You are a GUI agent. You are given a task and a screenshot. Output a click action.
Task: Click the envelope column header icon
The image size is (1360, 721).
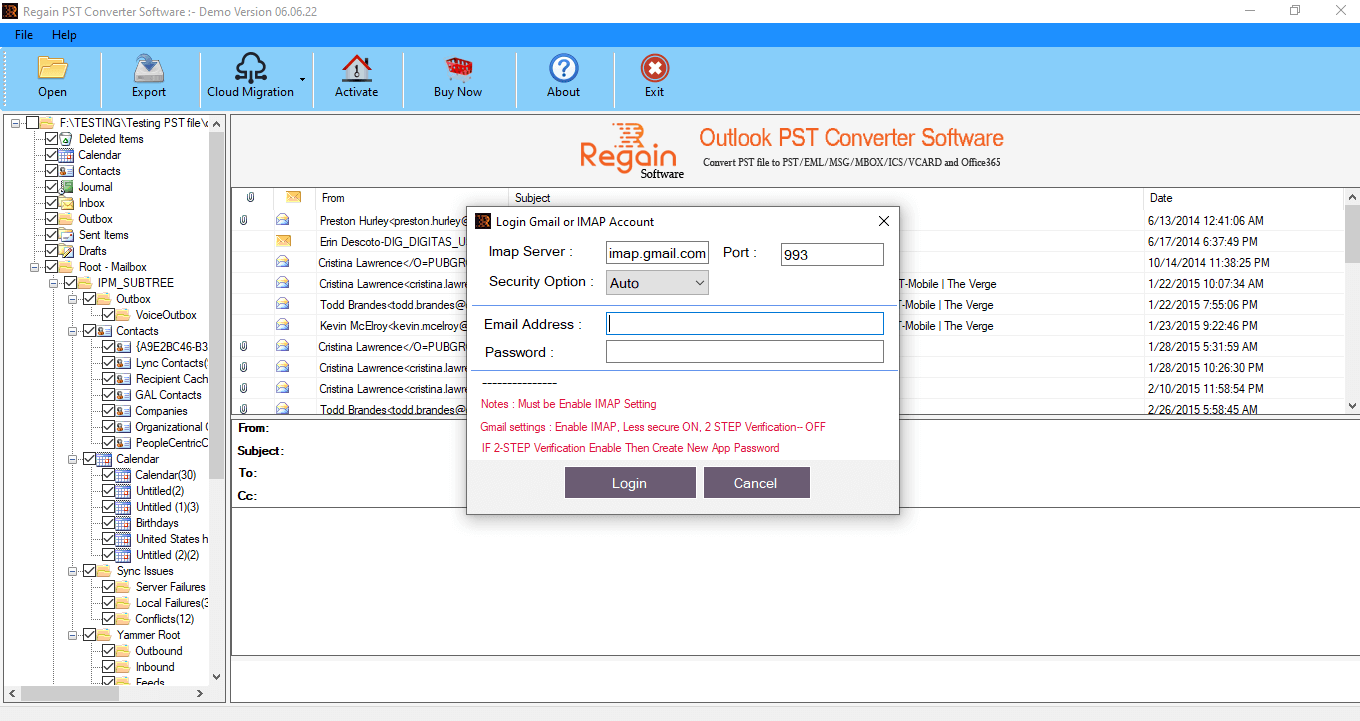293,198
